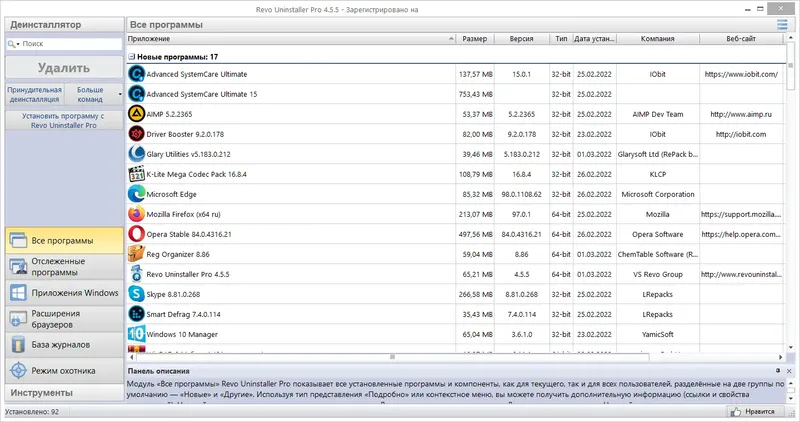Open the Все программы section

[64, 240]
